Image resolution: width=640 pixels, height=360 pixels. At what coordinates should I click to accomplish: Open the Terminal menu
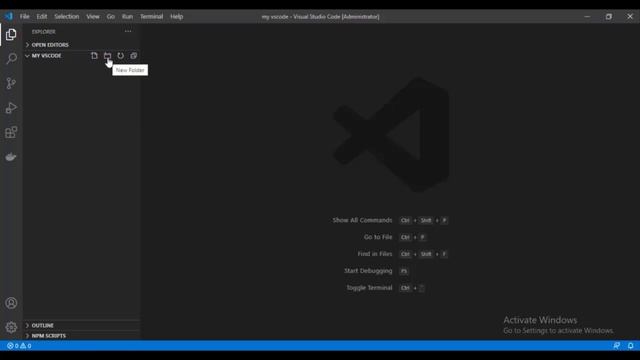[x=151, y=16]
